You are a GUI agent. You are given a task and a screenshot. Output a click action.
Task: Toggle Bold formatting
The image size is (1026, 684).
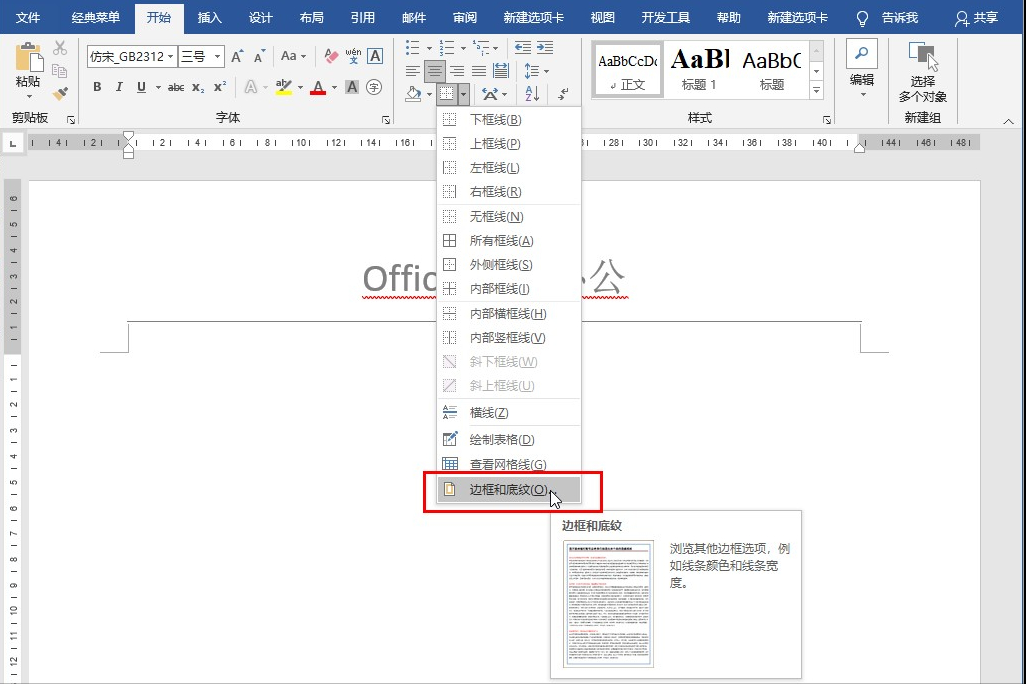coord(97,87)
